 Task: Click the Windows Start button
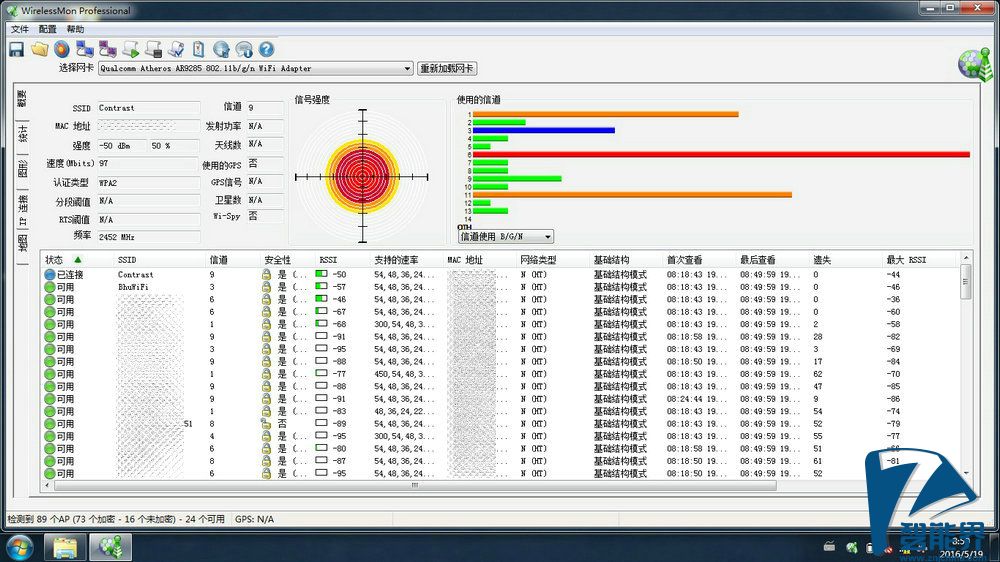pyautogui.click(x=19, y=547)
